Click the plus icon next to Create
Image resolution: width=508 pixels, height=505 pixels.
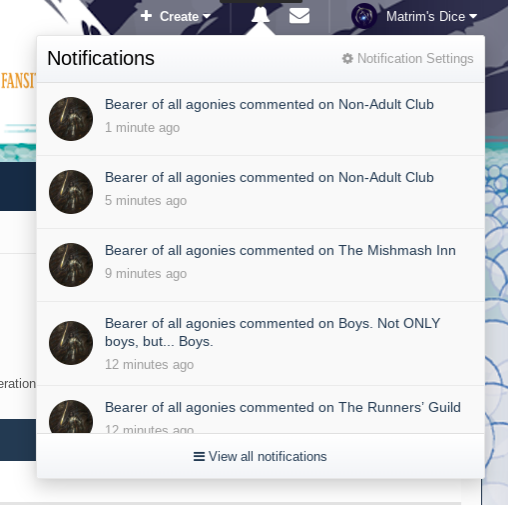[x=146, y=16]
